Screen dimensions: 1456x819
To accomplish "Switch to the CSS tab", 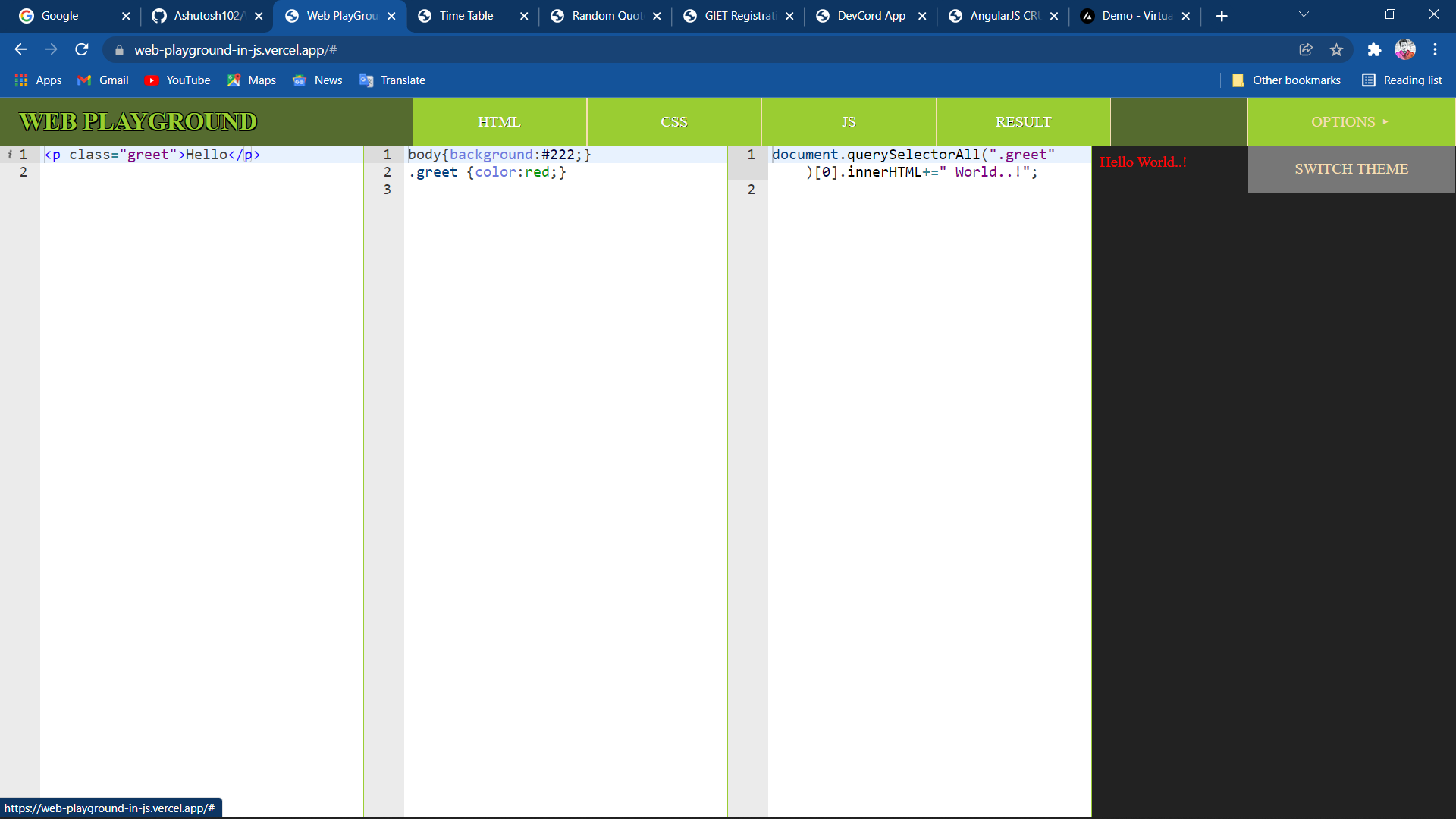I will [x=674, y=121].
